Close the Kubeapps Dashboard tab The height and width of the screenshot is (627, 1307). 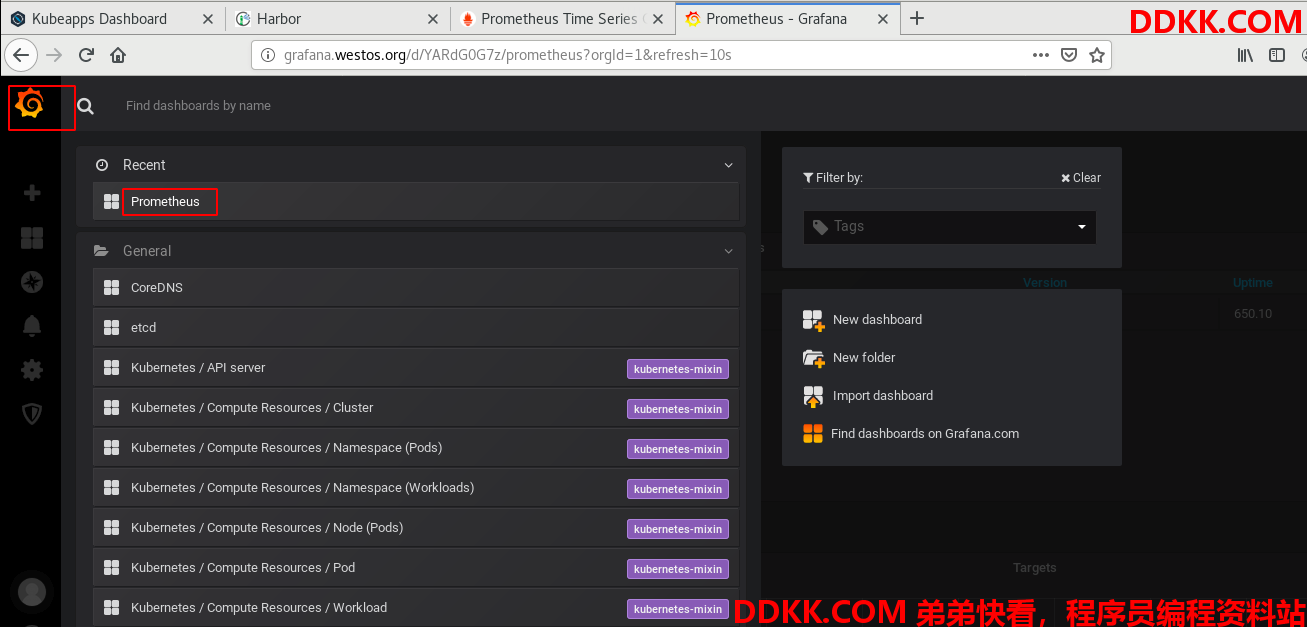(x=207, y=19)
